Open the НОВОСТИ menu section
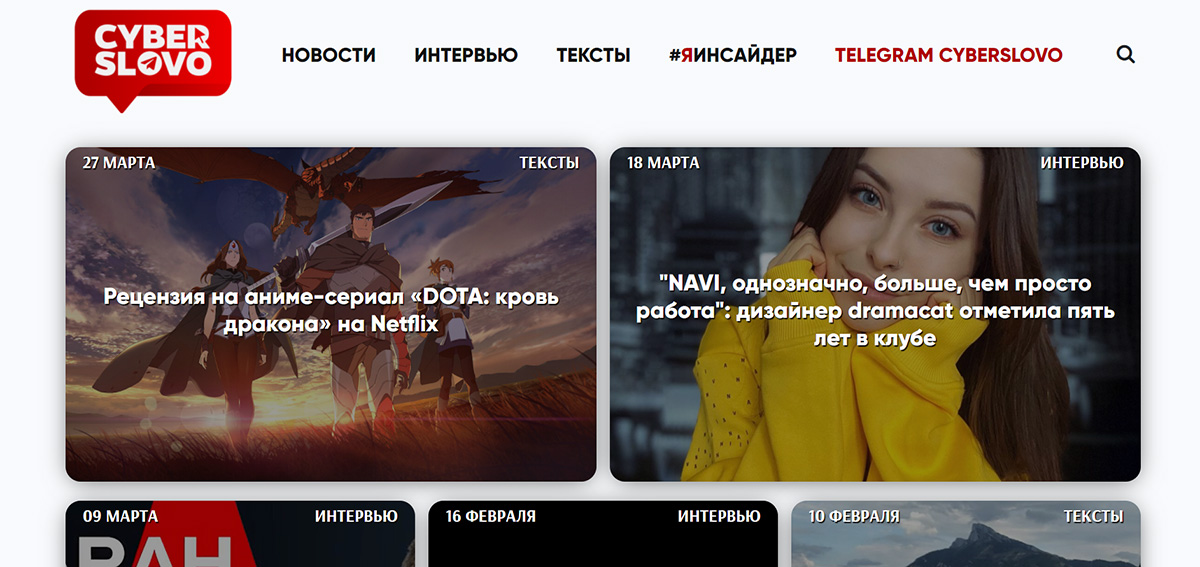 [x=328, y=55]
